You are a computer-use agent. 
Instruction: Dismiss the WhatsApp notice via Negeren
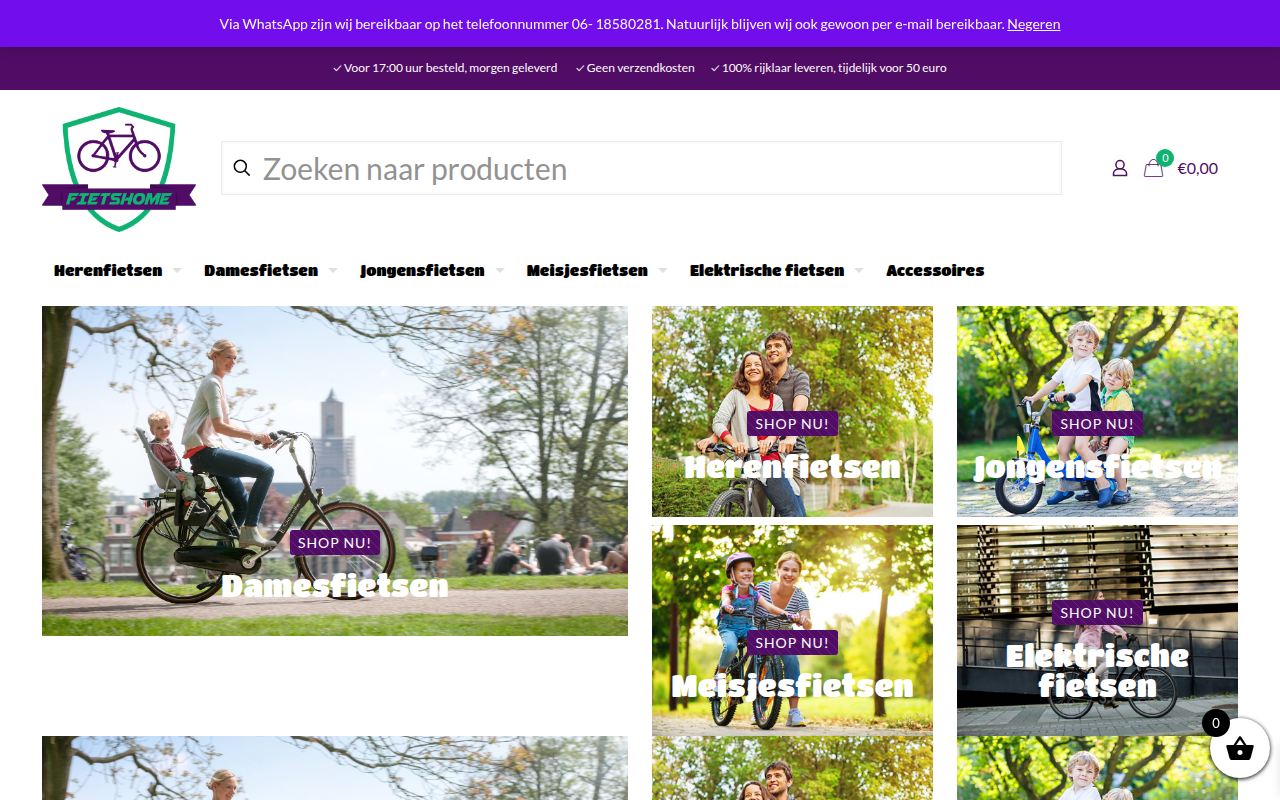1033,24
